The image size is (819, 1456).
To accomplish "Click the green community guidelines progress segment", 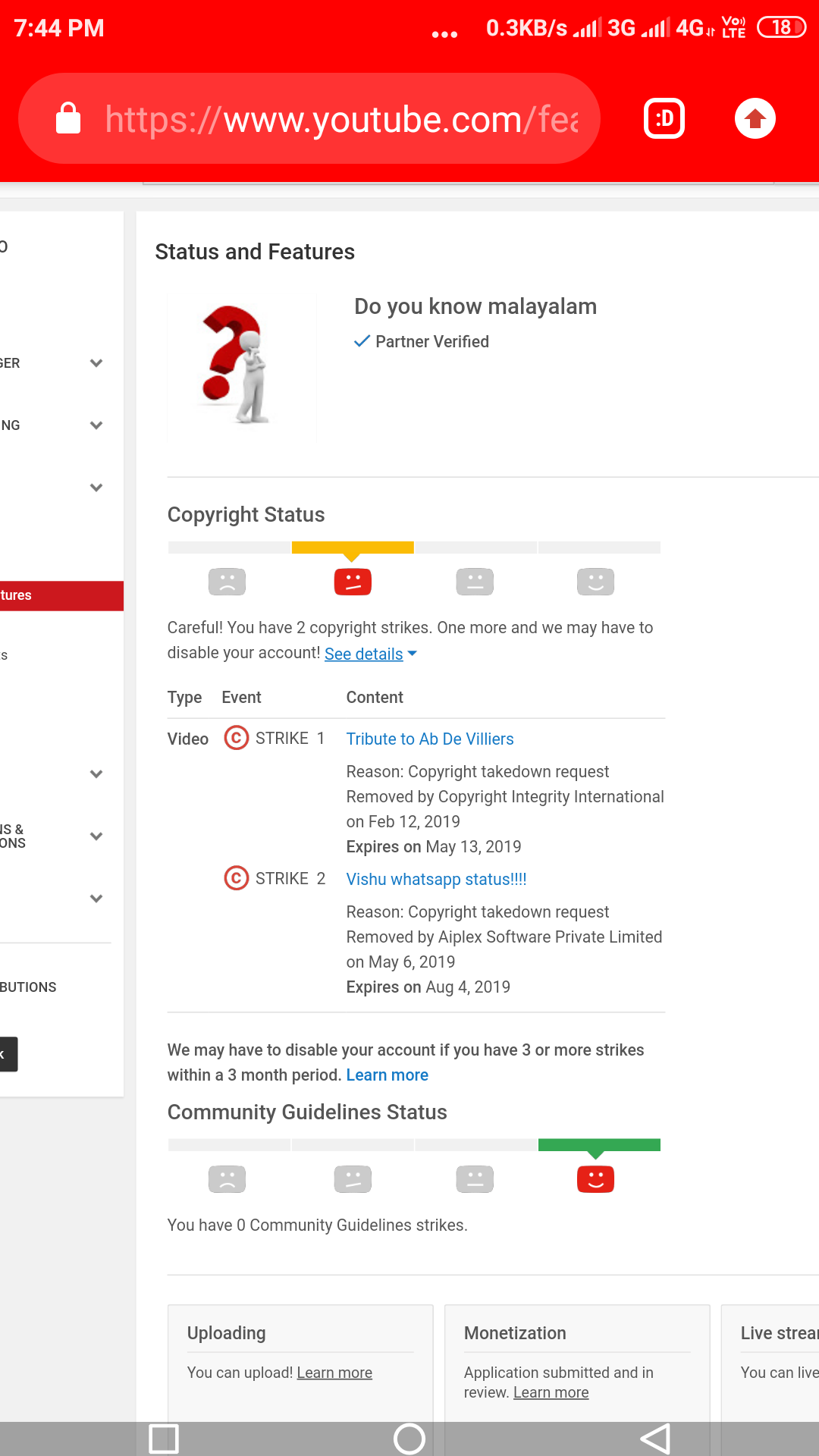I will click(x=599, y=1145).
